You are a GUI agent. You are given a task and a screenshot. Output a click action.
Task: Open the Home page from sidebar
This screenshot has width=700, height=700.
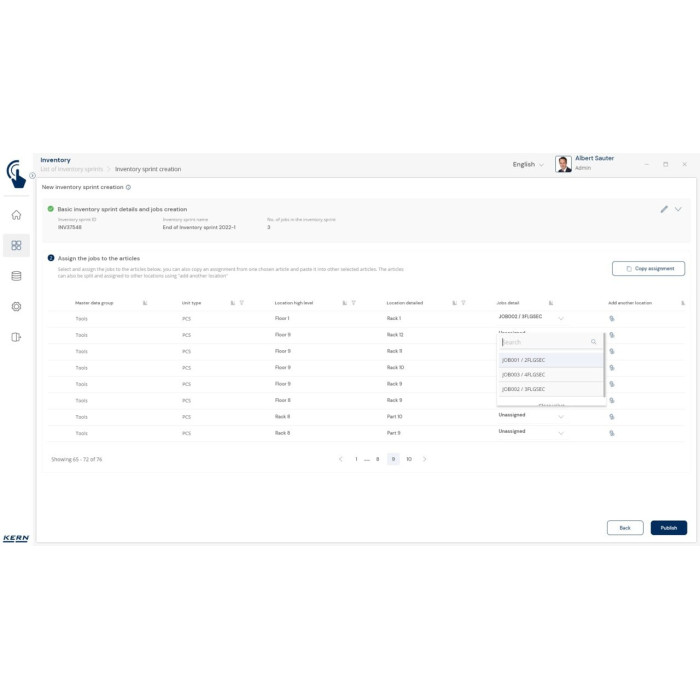click(16, 215)
